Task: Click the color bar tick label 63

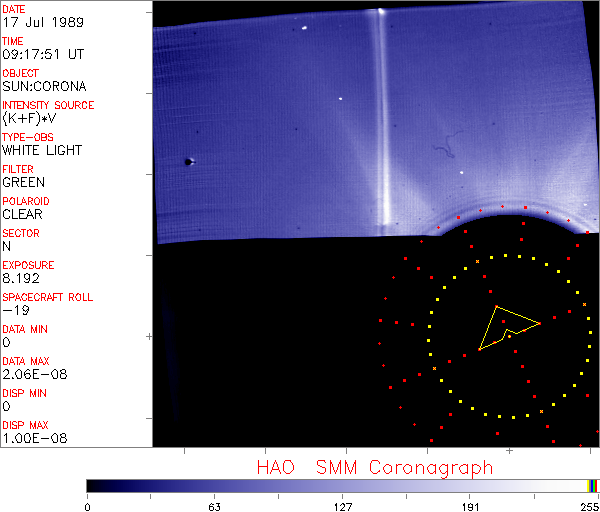Action: coord(214,506)
